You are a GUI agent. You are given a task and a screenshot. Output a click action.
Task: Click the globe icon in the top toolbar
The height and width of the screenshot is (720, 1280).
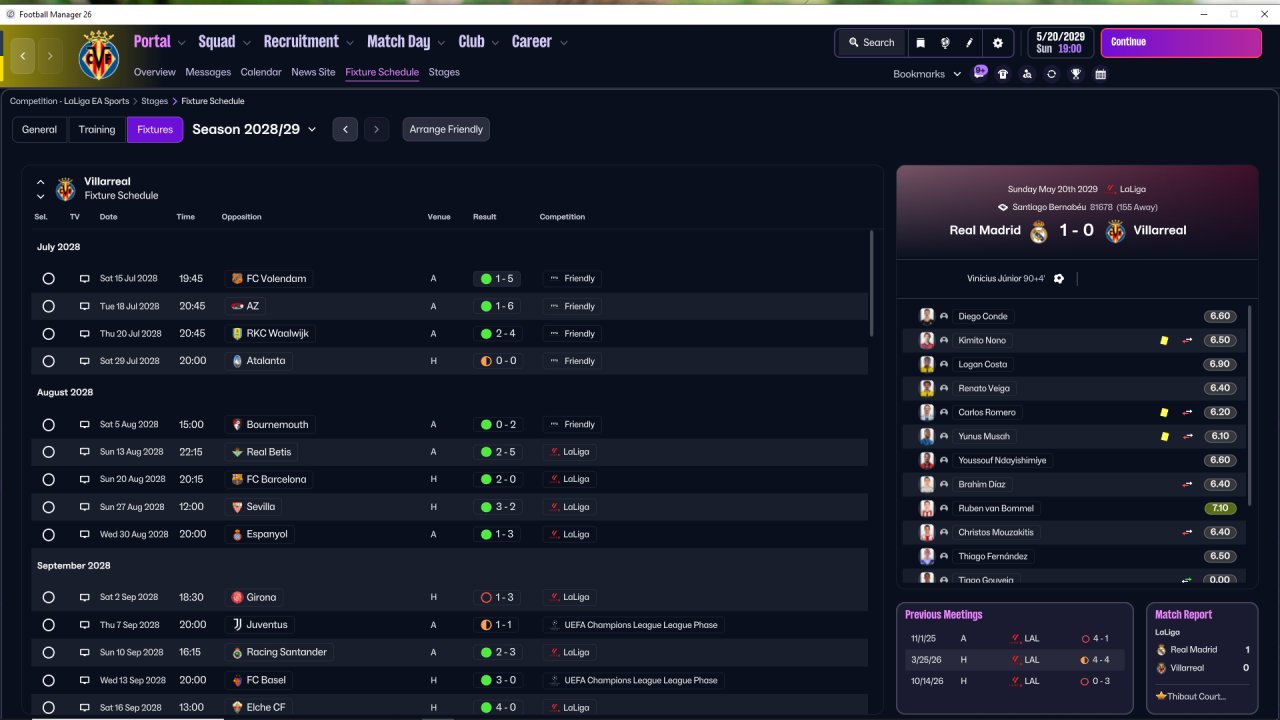[x=945, y=43]
